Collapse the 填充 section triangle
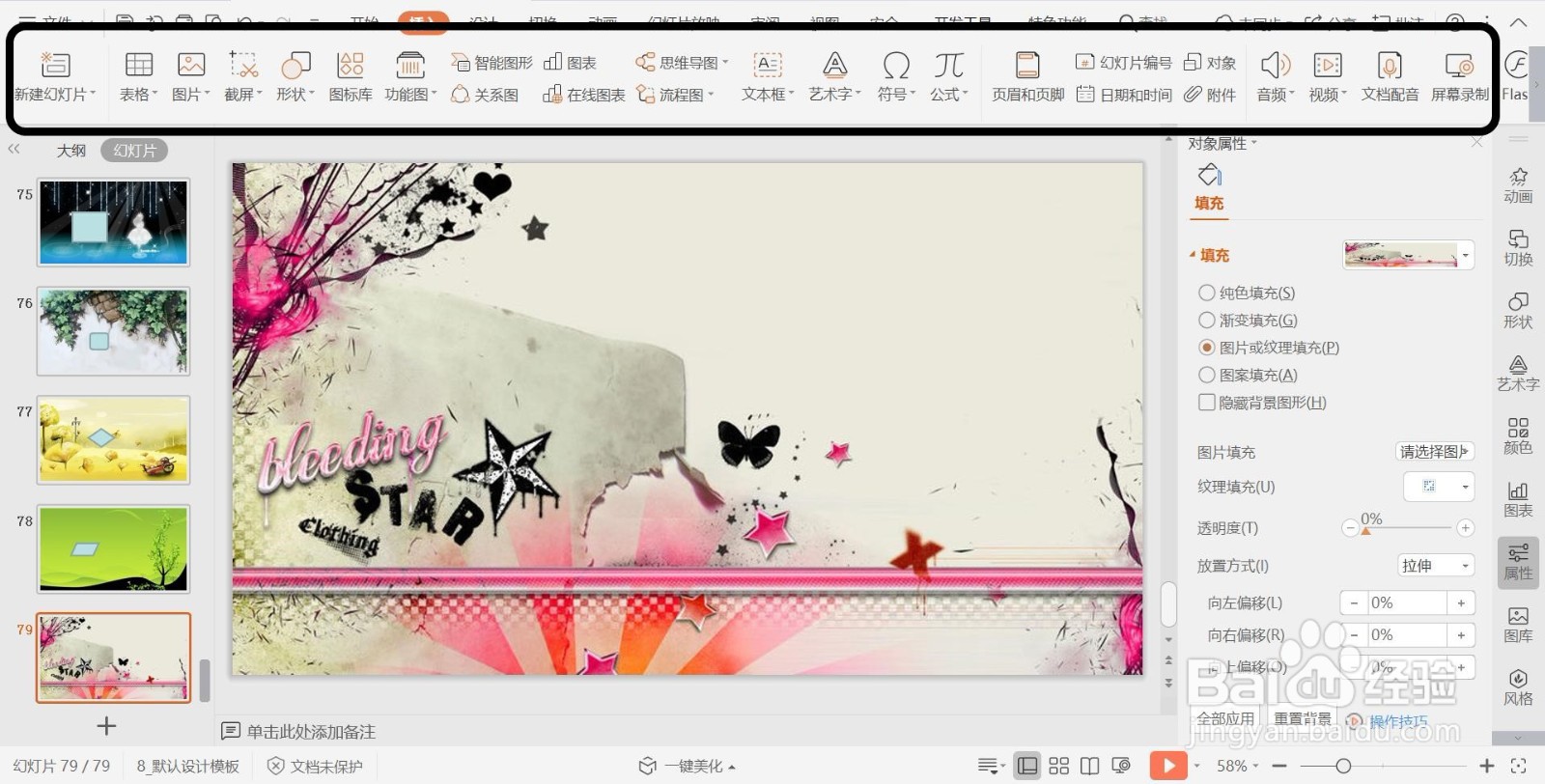Screen dimensions: 1545x784 click(1193, 255)
